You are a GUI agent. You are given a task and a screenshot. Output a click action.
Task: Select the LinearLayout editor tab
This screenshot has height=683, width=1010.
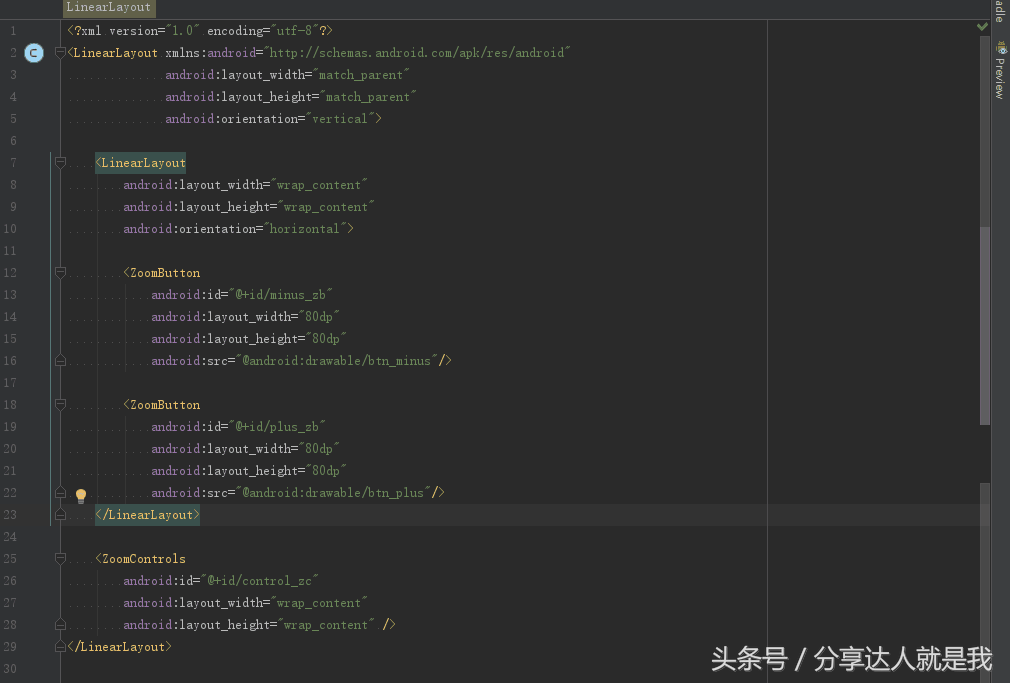108,7
